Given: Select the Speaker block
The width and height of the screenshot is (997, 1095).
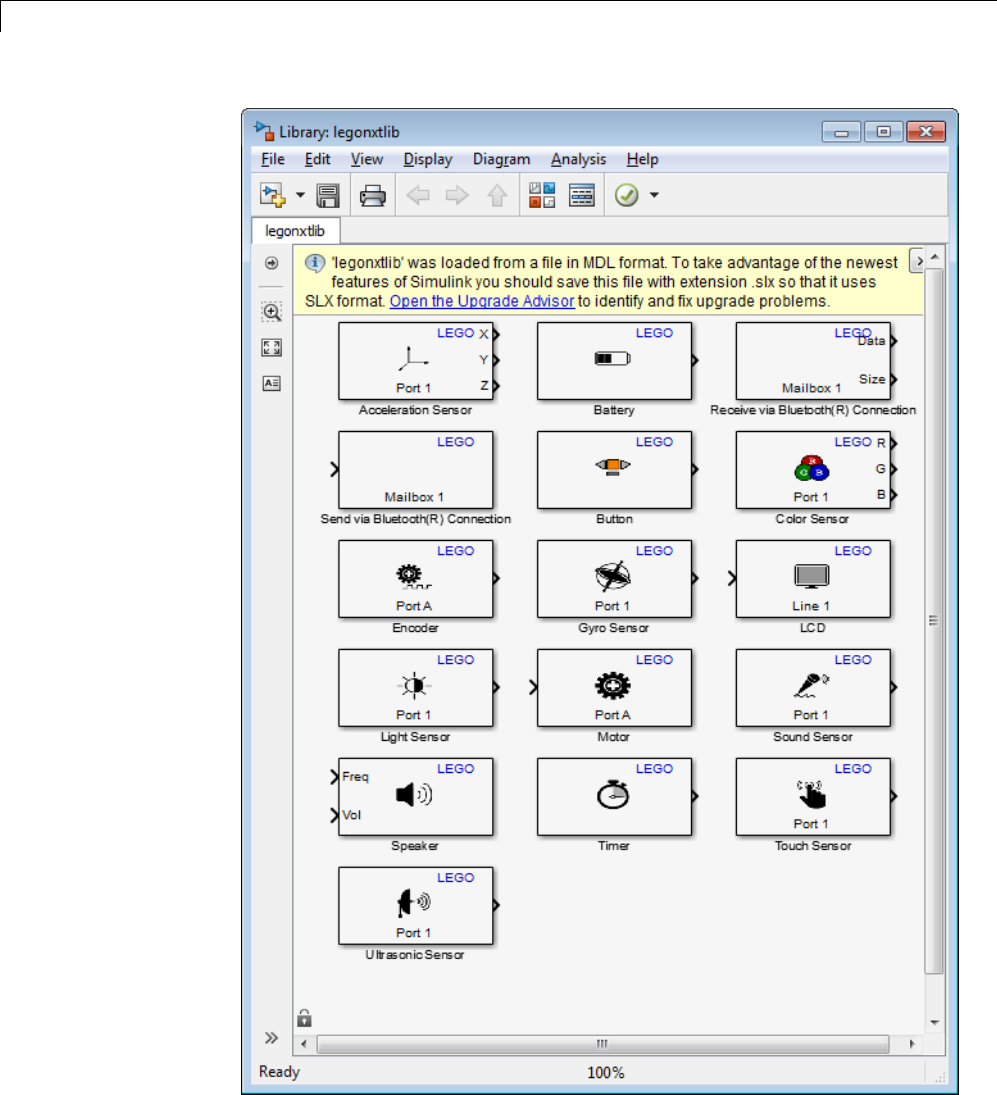Looking at the screenshot, I should pyautogui.click(x=415, y=796).
